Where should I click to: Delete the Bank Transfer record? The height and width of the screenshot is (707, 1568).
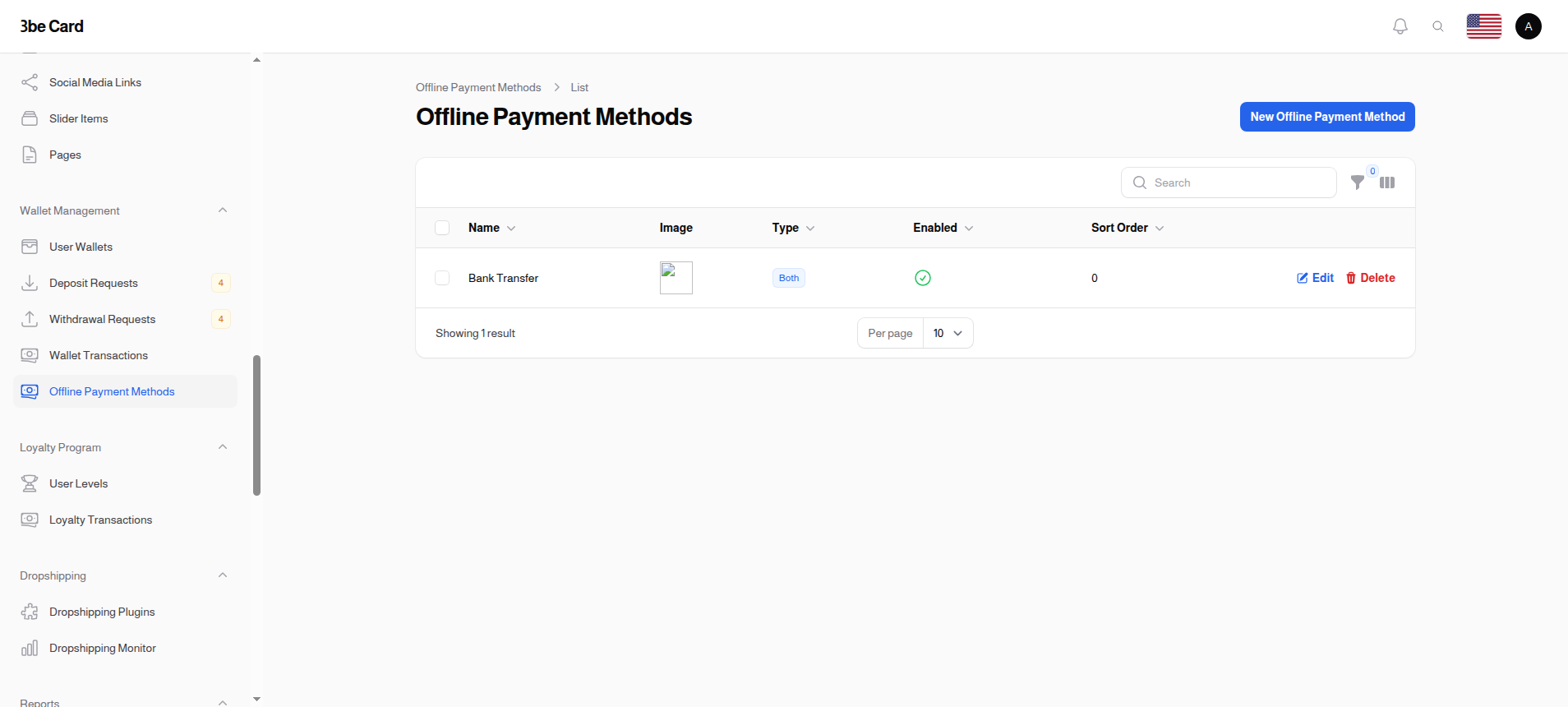click(x=1370, y=278)
